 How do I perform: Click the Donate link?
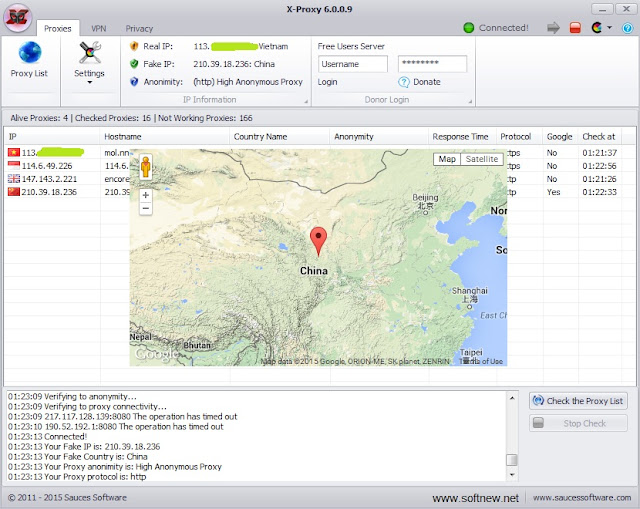click(x=427, y=82)
